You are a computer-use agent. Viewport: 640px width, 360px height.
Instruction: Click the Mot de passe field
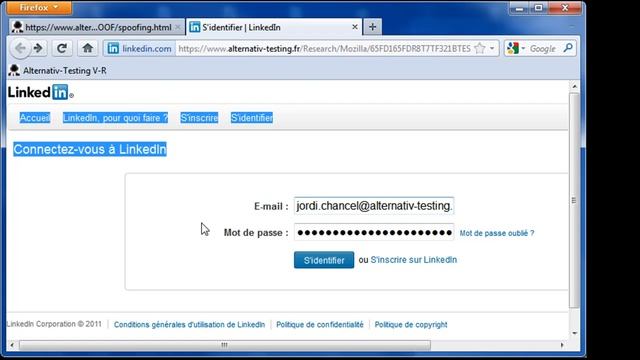(374, 232)
